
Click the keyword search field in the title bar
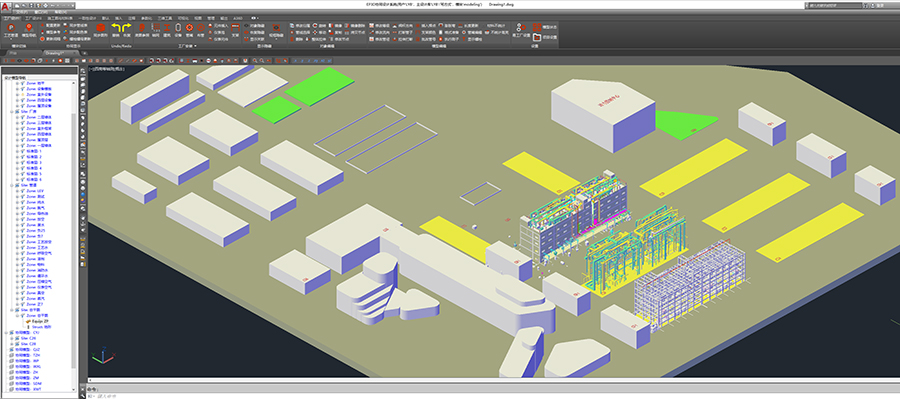pos(835,6)
